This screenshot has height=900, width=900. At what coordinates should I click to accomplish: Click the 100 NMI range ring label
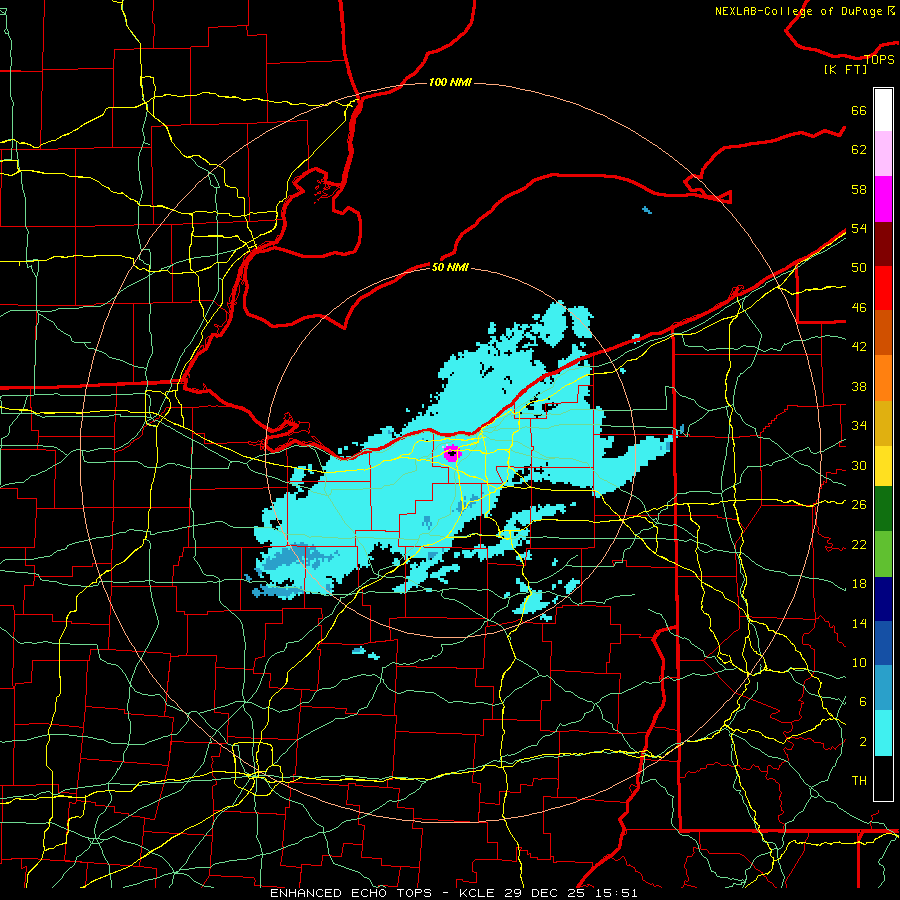point(450,82)
